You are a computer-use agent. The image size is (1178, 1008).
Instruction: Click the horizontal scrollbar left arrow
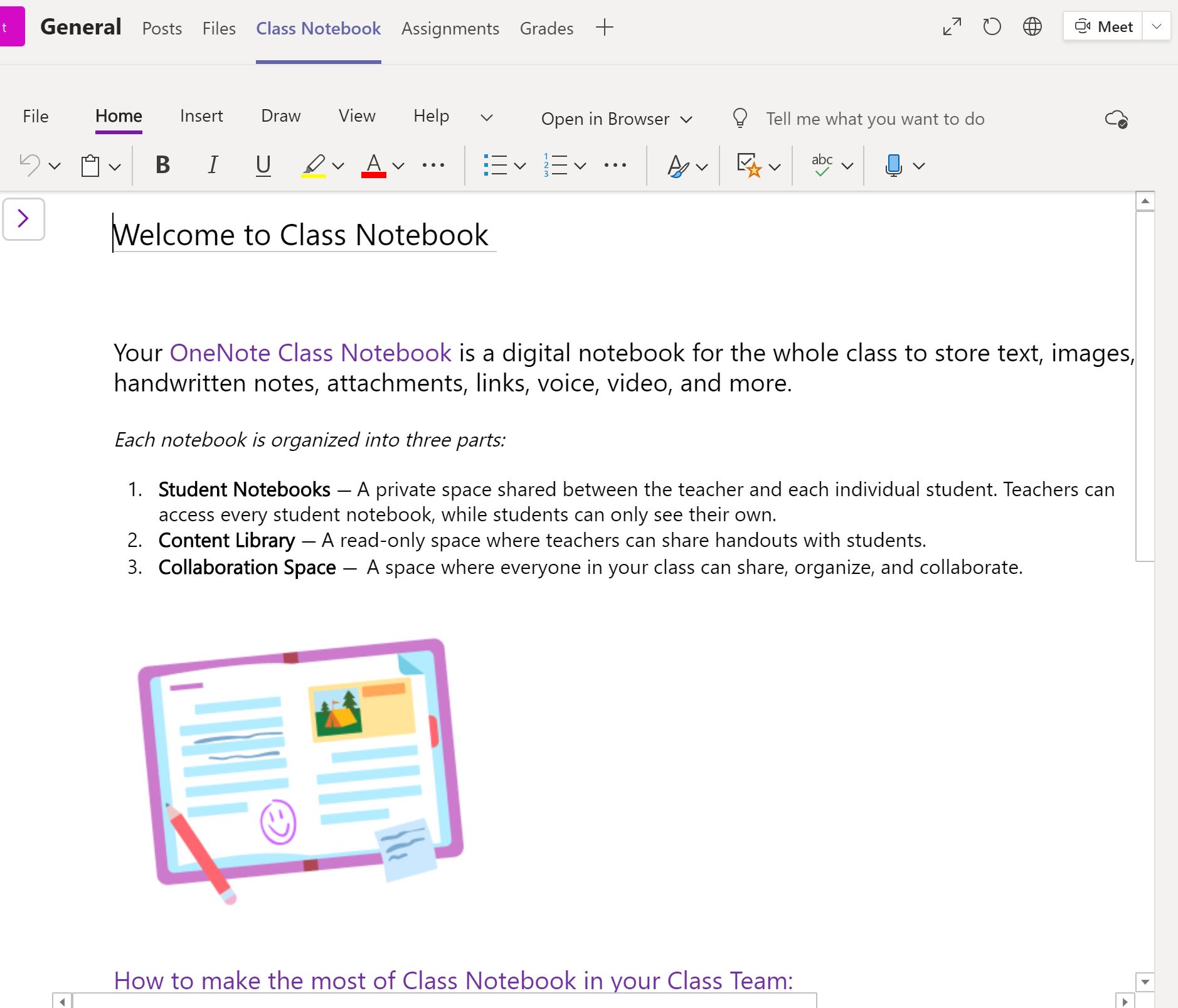click(x=62, y=1002)
